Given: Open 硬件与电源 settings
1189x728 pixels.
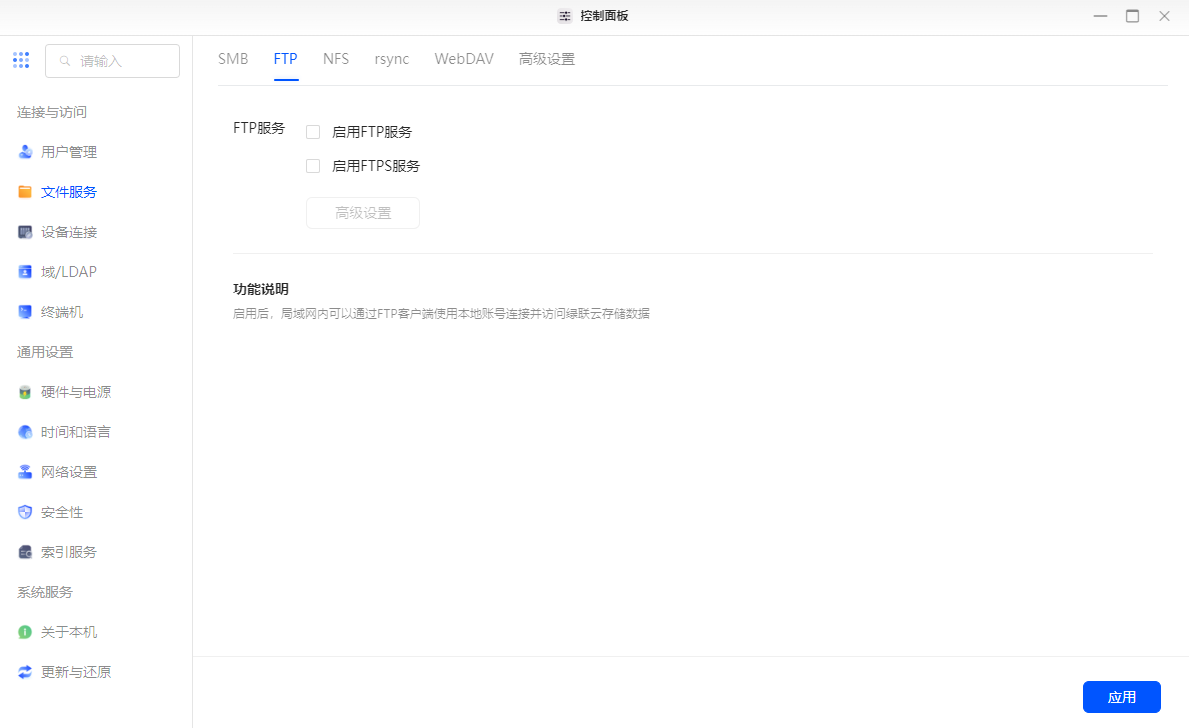Looking at the screenshot, I should (x=76, y=392).
